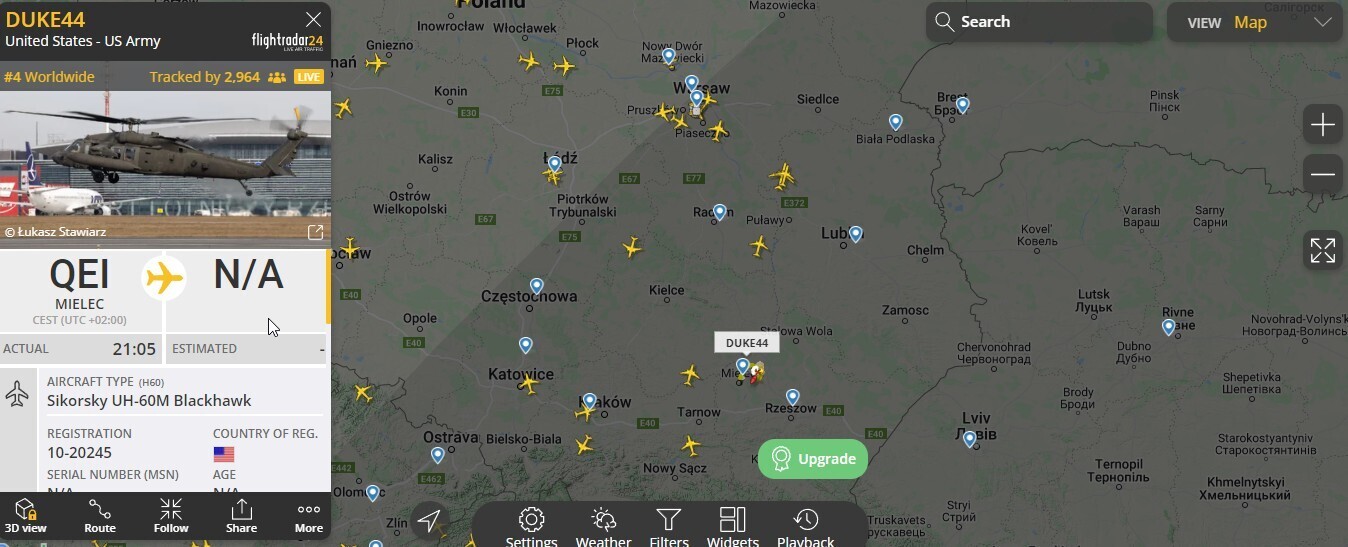Zoom in on the map
The width and height of the screenshot is (1348, 547).
(x=1322, y=125)
